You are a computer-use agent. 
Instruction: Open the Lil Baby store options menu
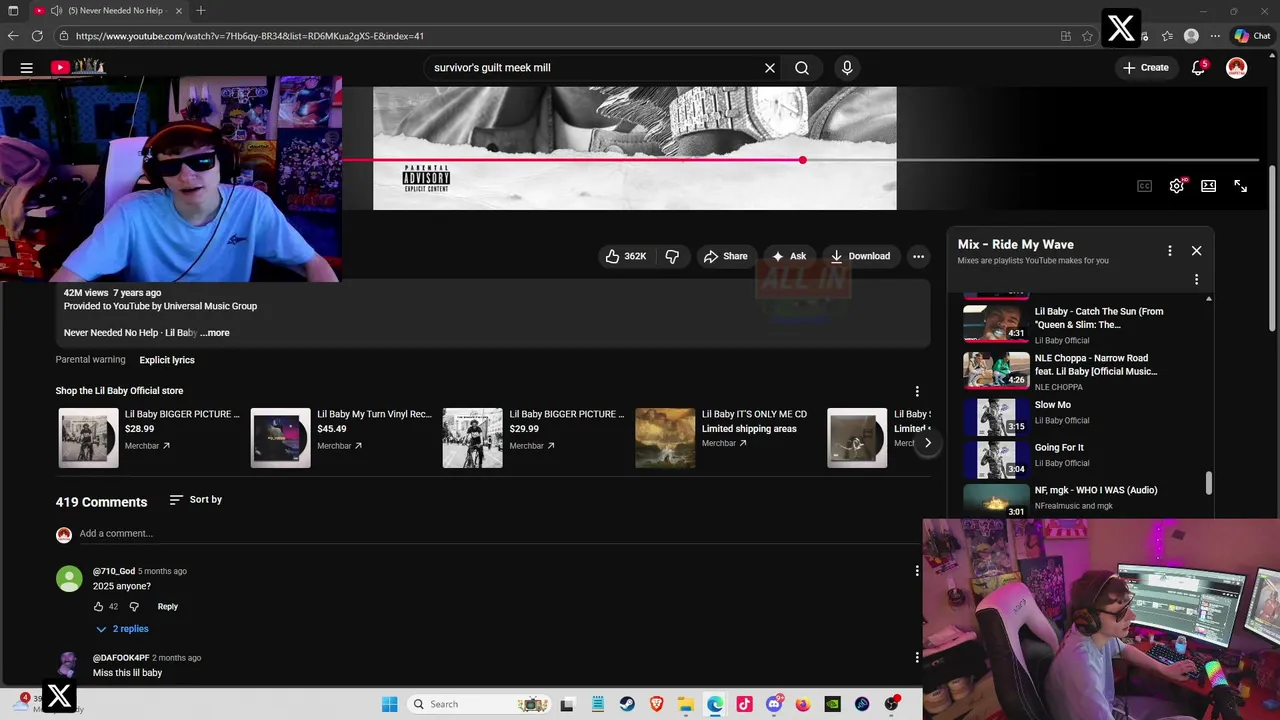click(x=917, y=391)
